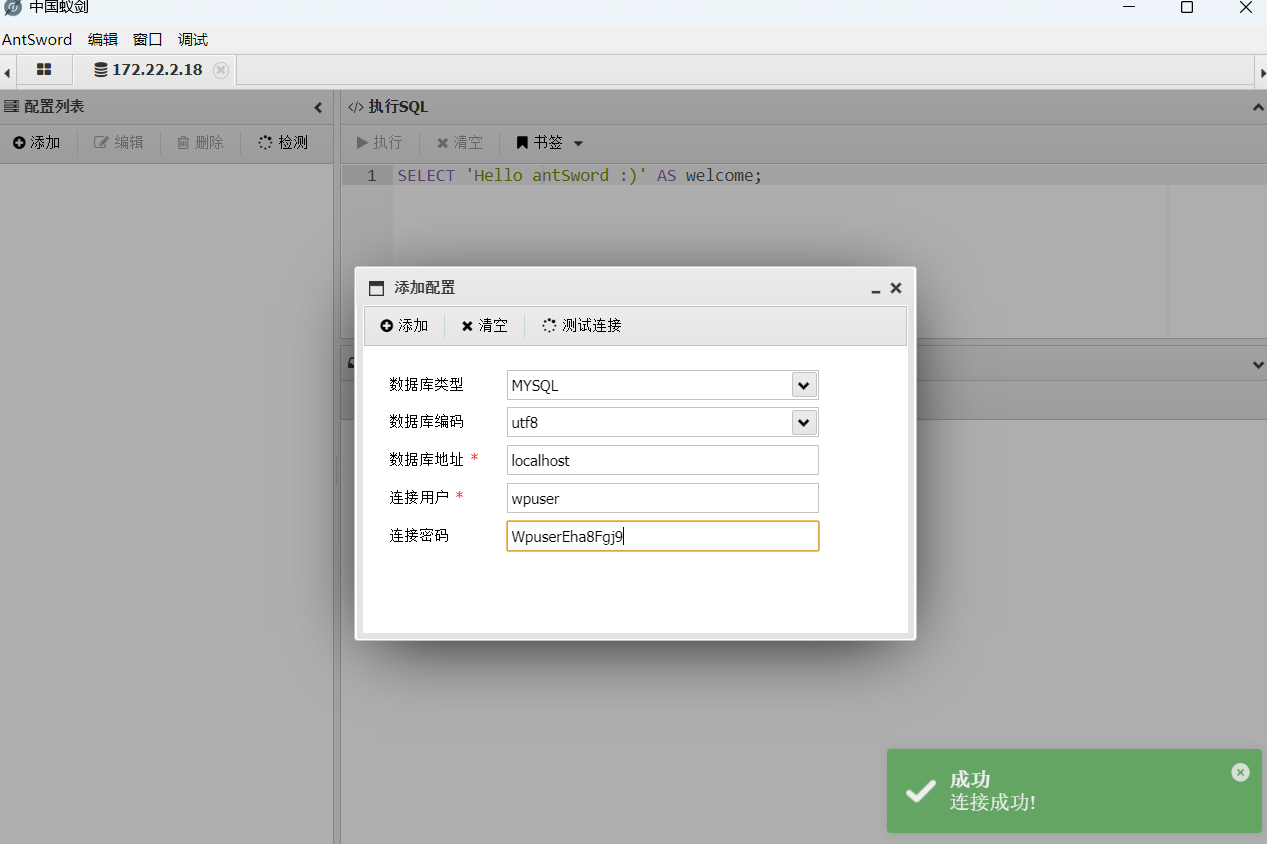Select the 172.22.2.18 database tab

tap(148, 70)
